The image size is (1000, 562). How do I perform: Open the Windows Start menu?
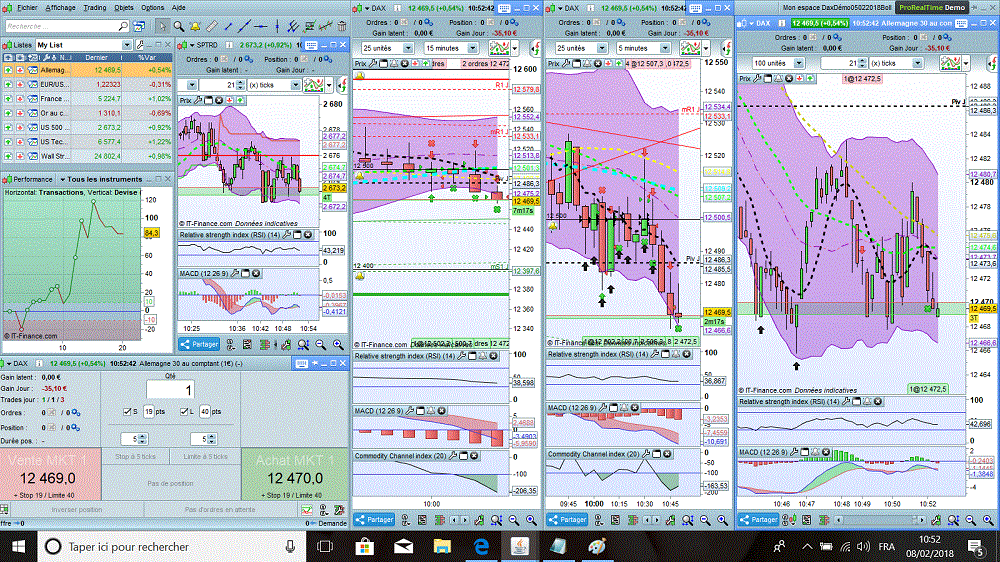click(18, 547)
